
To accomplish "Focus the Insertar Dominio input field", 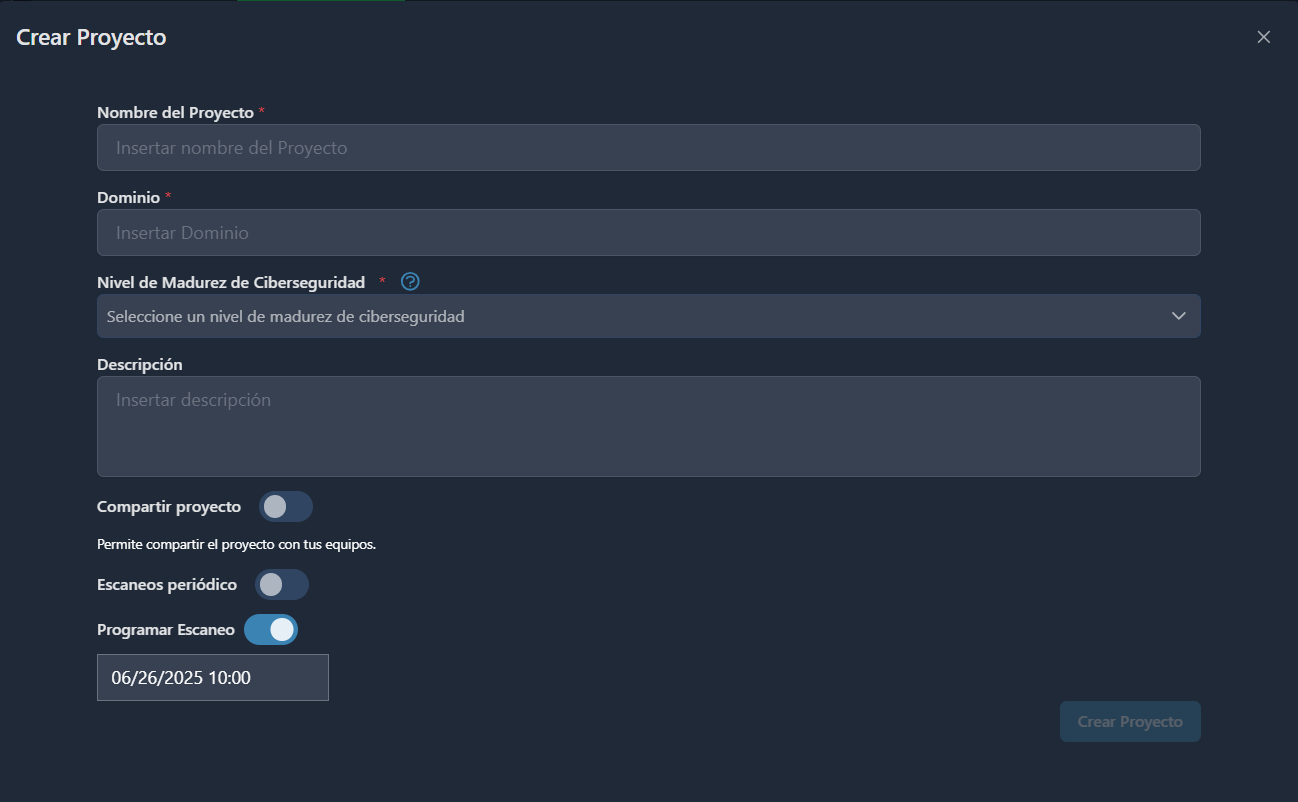I will 648,233.
